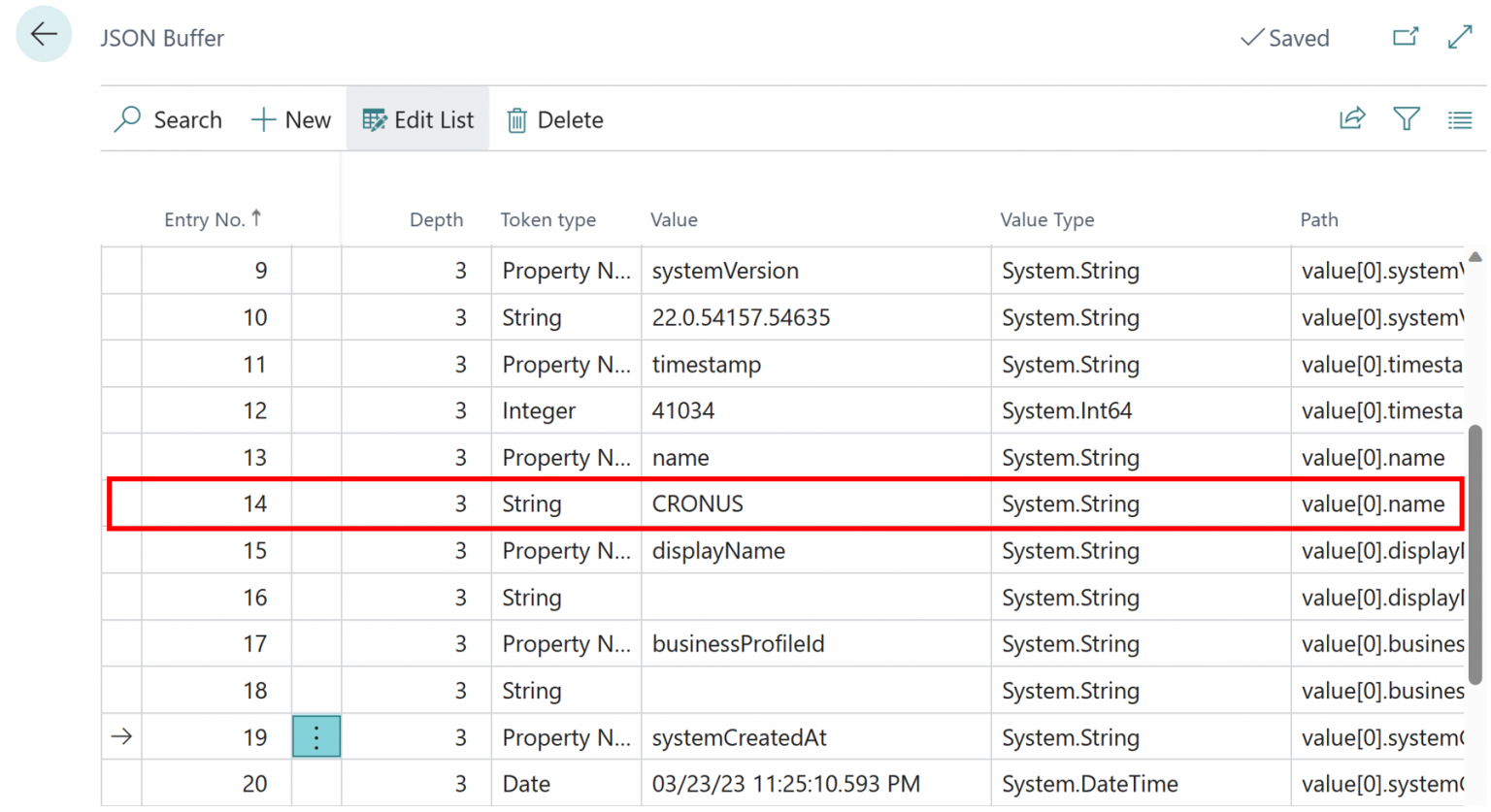
Task: Toggle Edit List mode
Action: (x=417, y=118)
